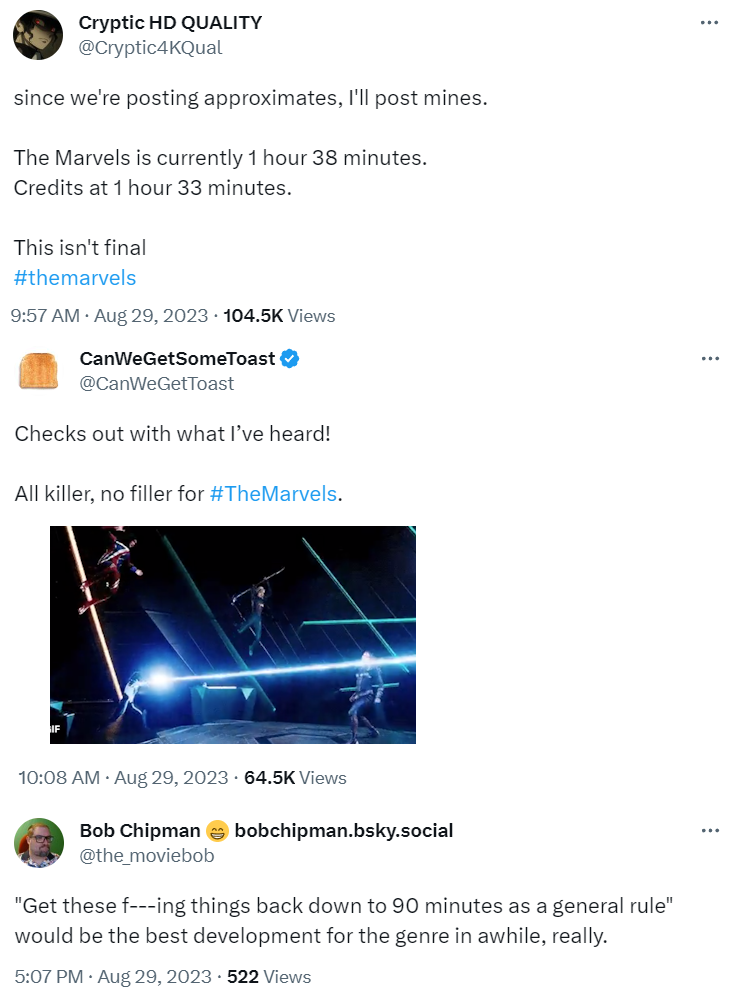This screenshot has height=998, width=735.
Task: Open more options on Bob Chipman's tweet
Action: pos(709,831)
